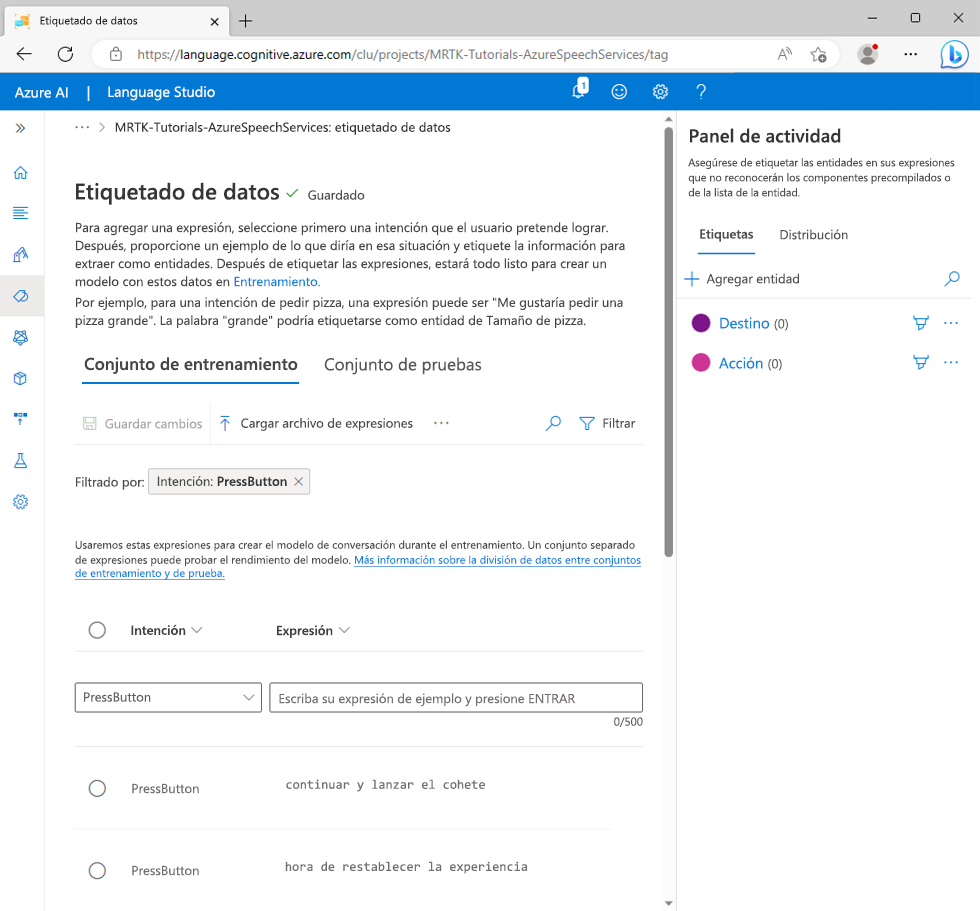Open the schema definition sidebar icon
This screenshot has width=980, height=911.
coord(21,254)
